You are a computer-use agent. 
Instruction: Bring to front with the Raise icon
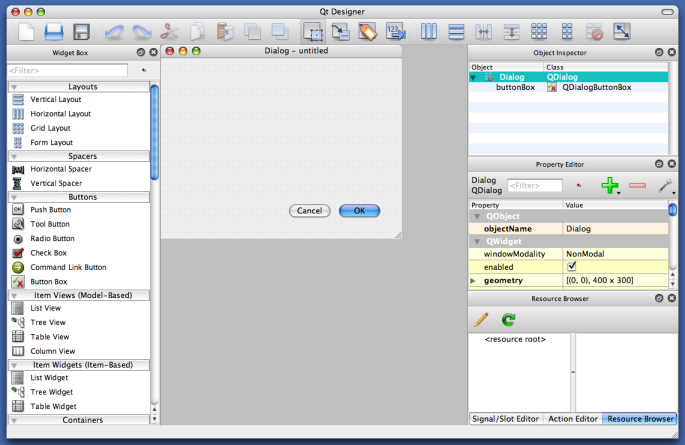[x=280, y=32]
